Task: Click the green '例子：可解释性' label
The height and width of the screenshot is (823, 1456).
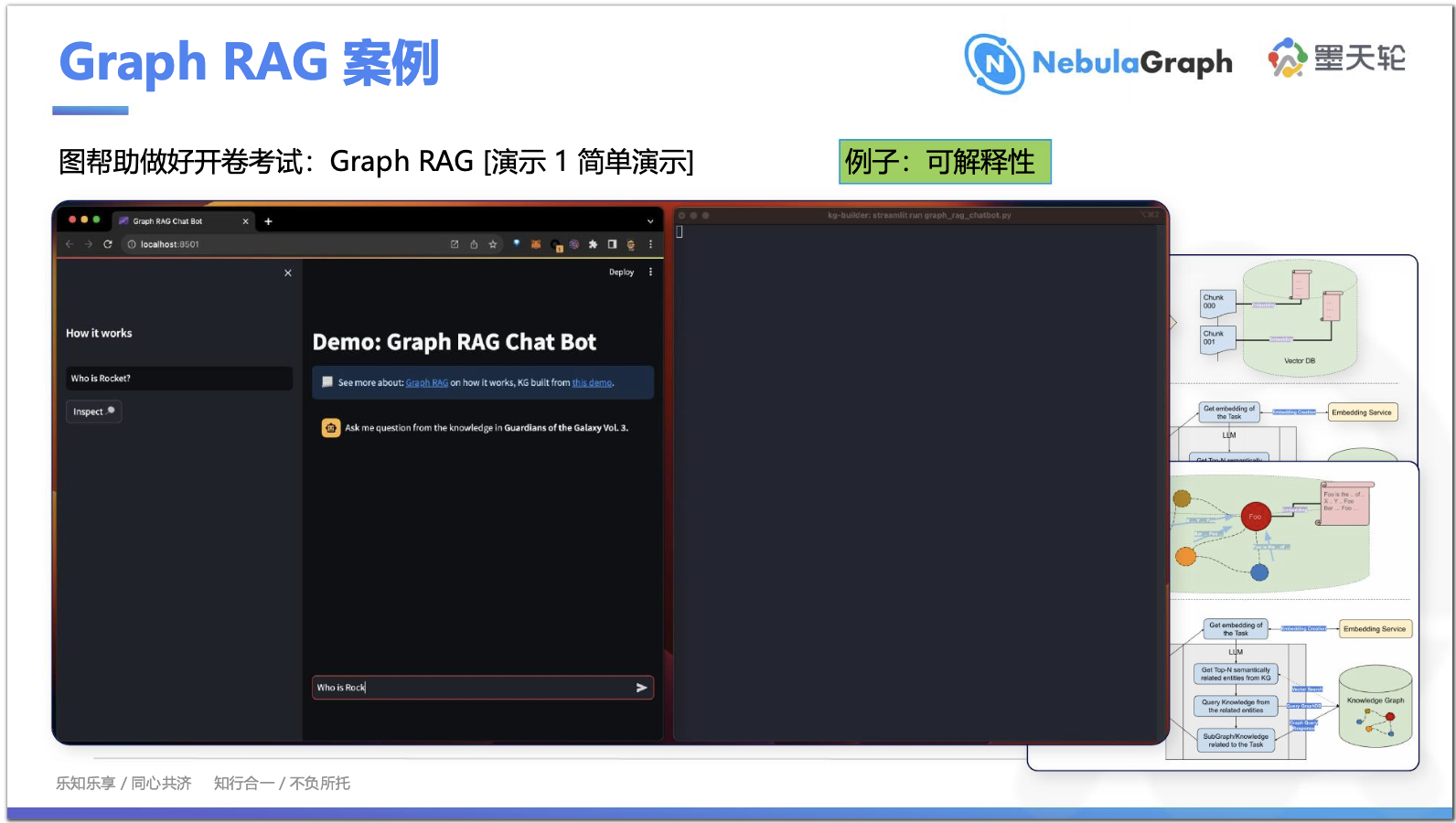Action: (x=945, y=162)
